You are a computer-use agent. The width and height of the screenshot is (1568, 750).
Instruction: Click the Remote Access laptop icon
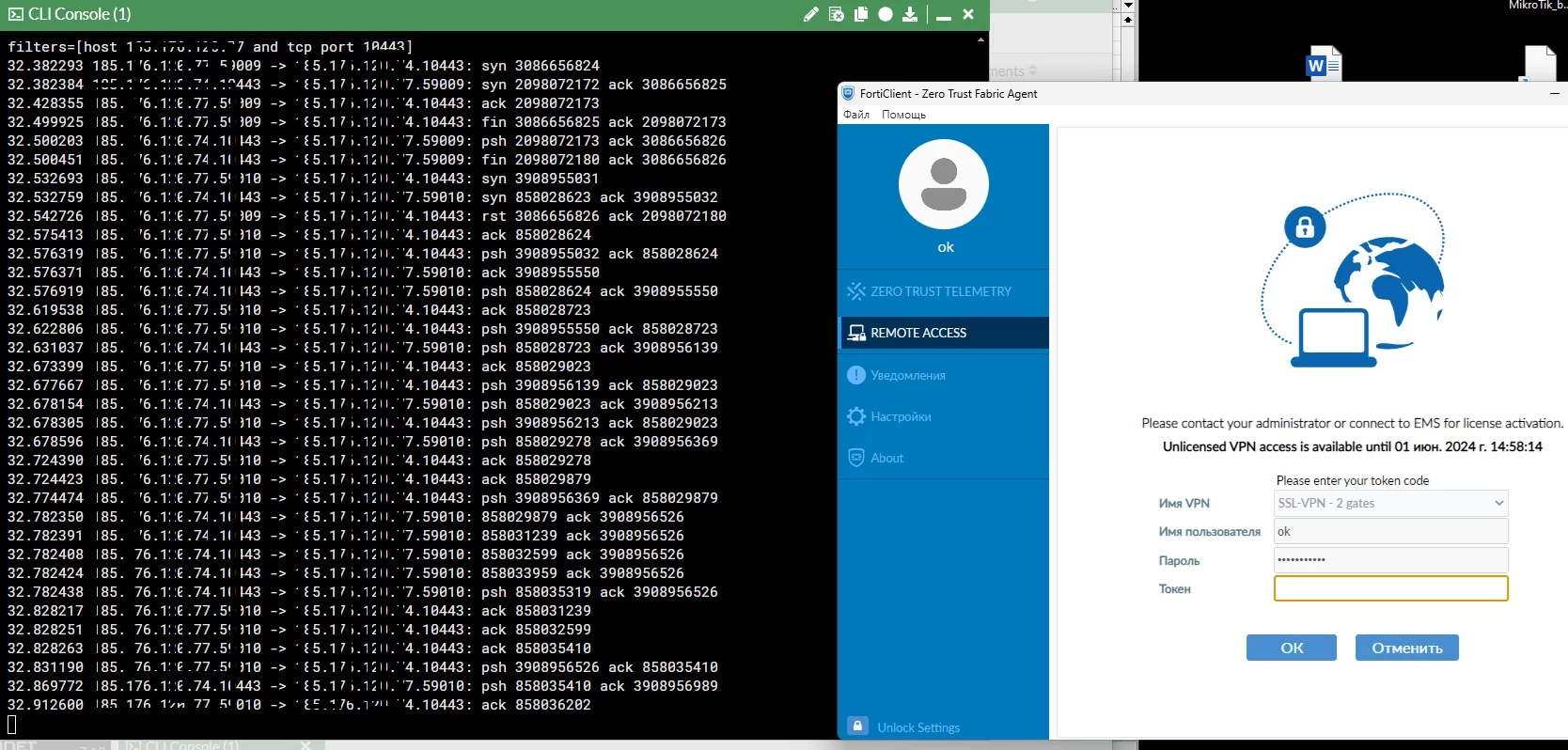(x=856, y=333)
